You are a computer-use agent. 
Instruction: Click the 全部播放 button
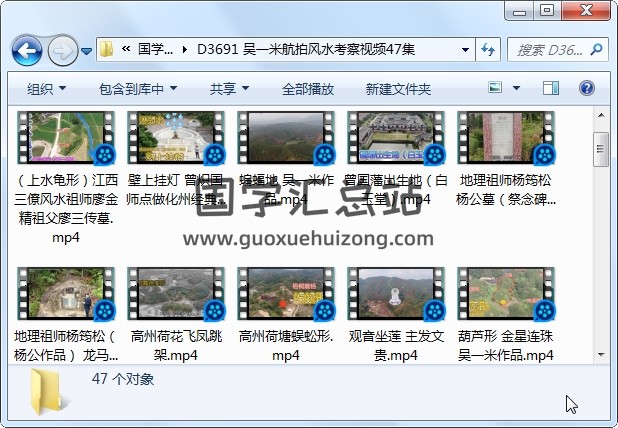point(307,89)
